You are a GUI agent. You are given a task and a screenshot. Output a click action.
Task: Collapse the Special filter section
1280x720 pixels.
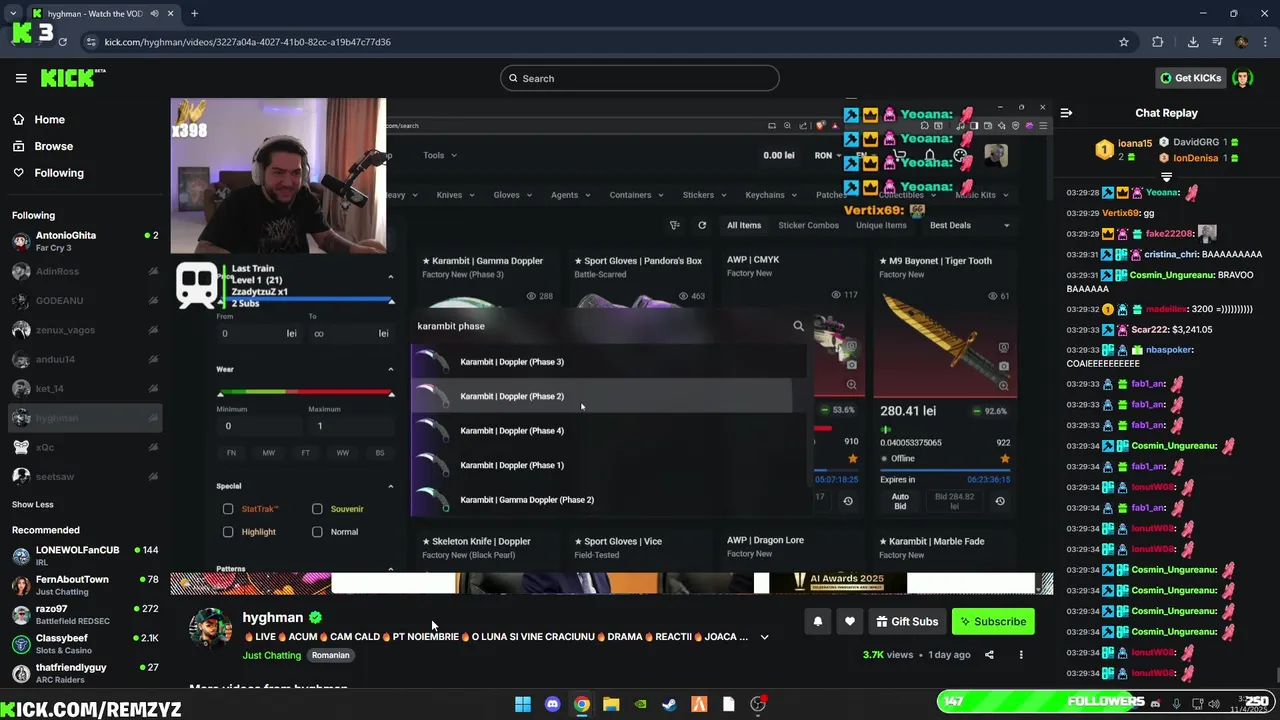391,486
